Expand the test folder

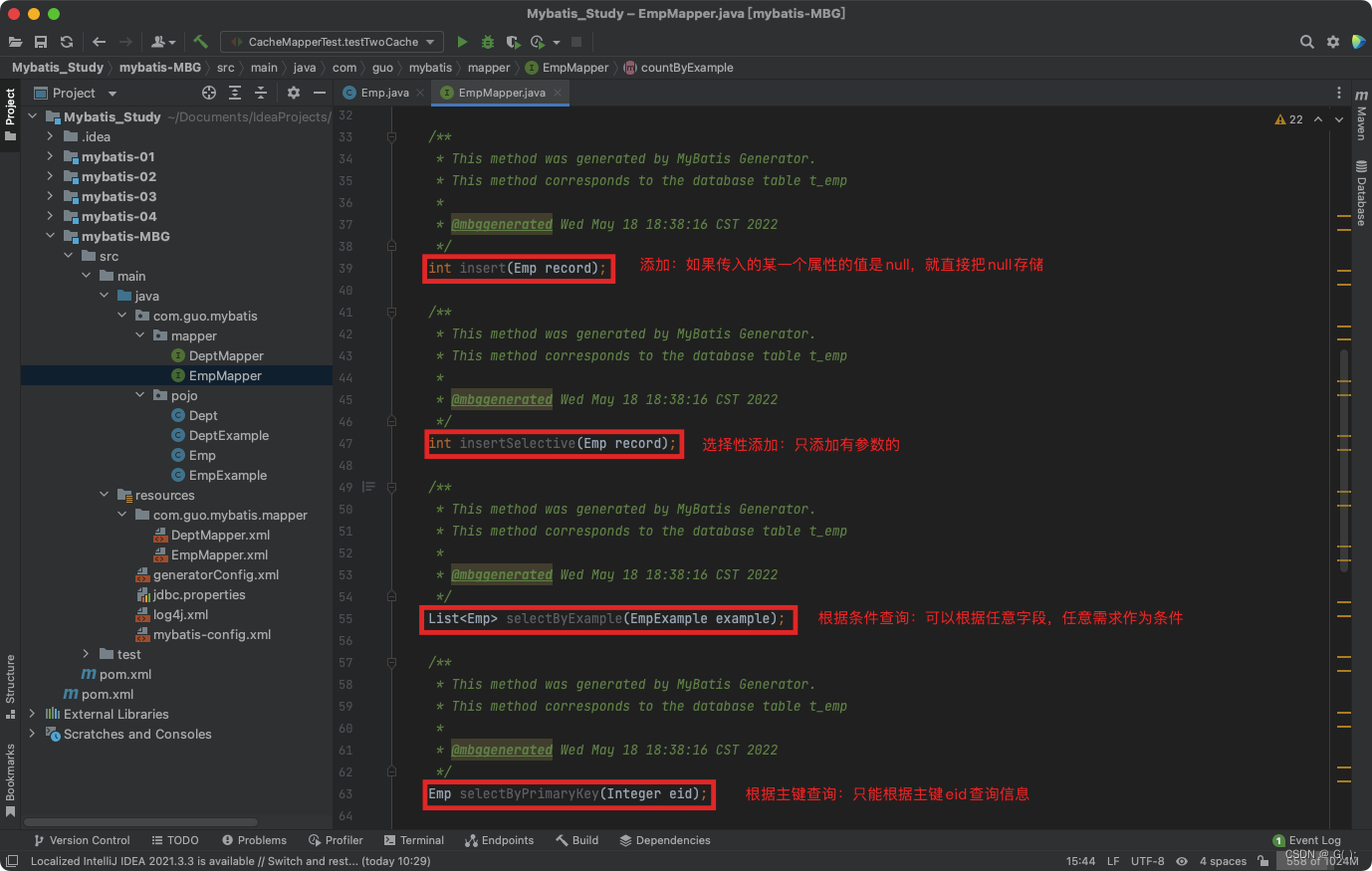coord(86,654)
